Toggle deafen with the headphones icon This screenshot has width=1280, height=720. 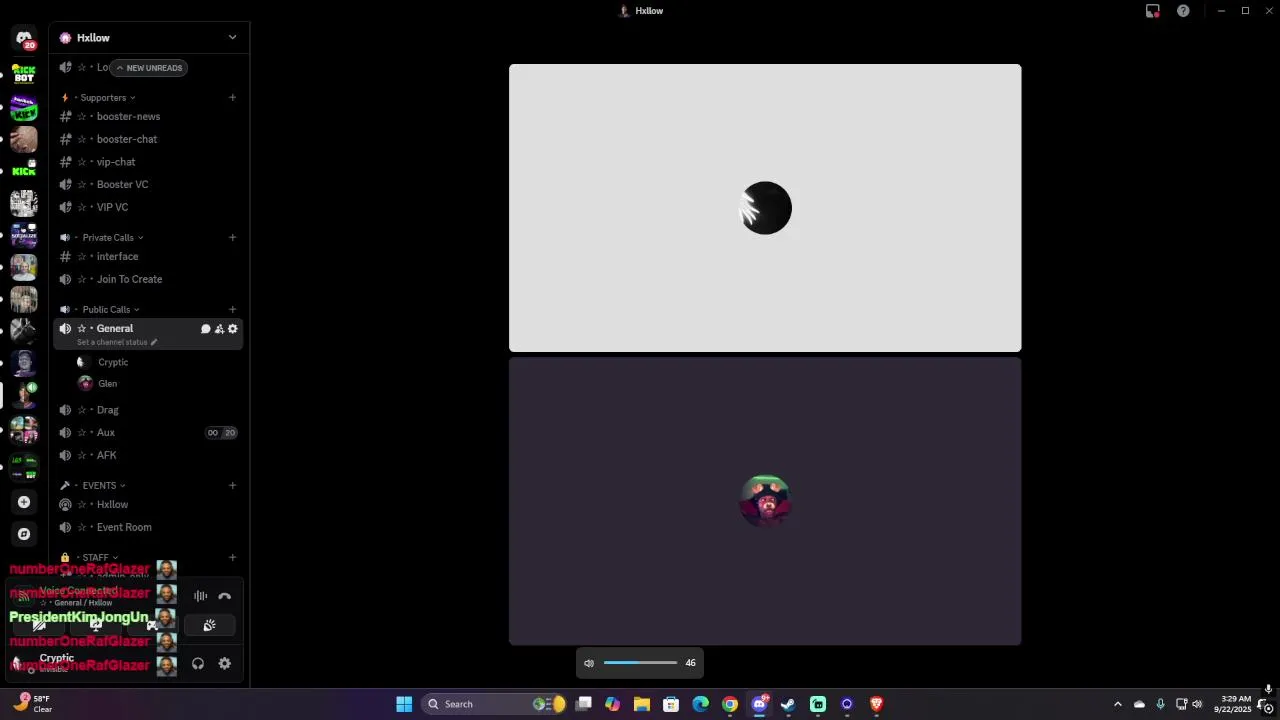pyautogui.click(x=198, y=663)
